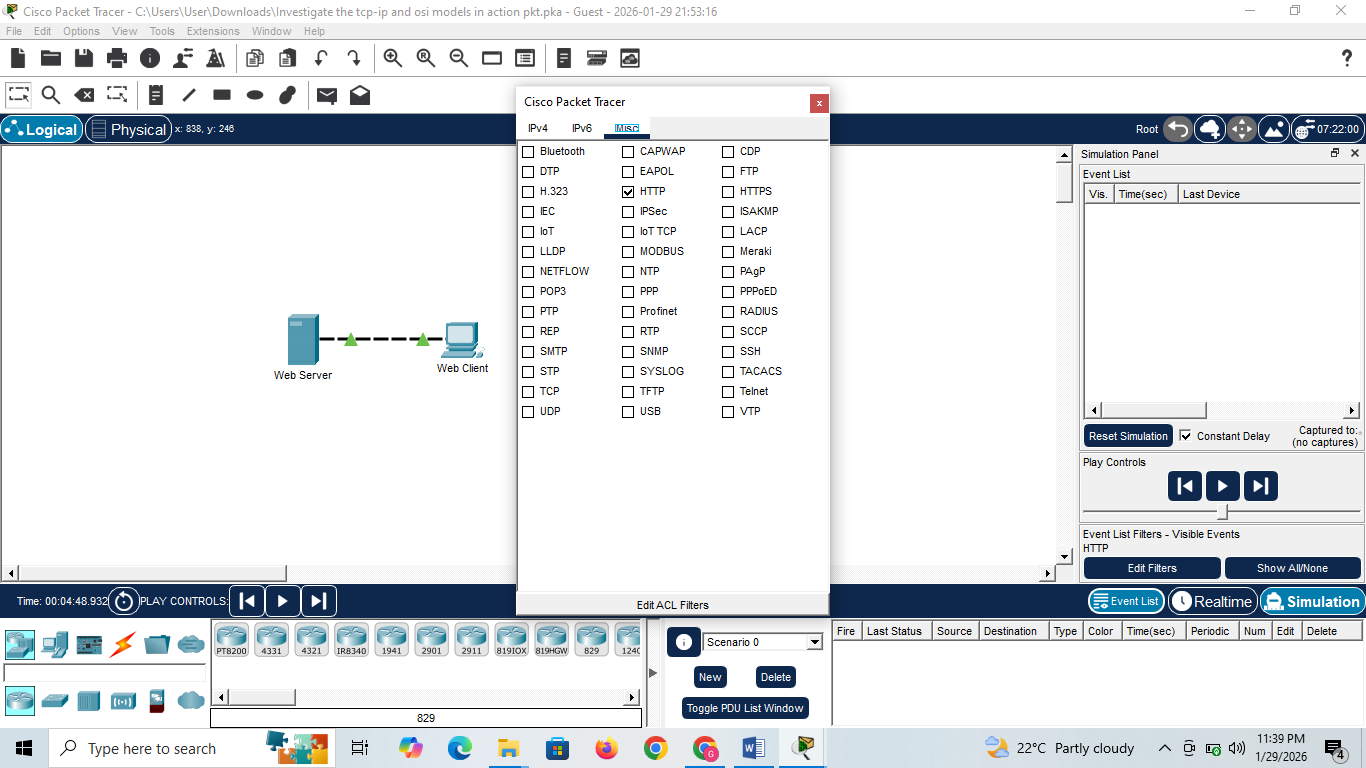Toggle the Constant Delay checkbox
The image size is (1366, 768).
[1186, 436]
